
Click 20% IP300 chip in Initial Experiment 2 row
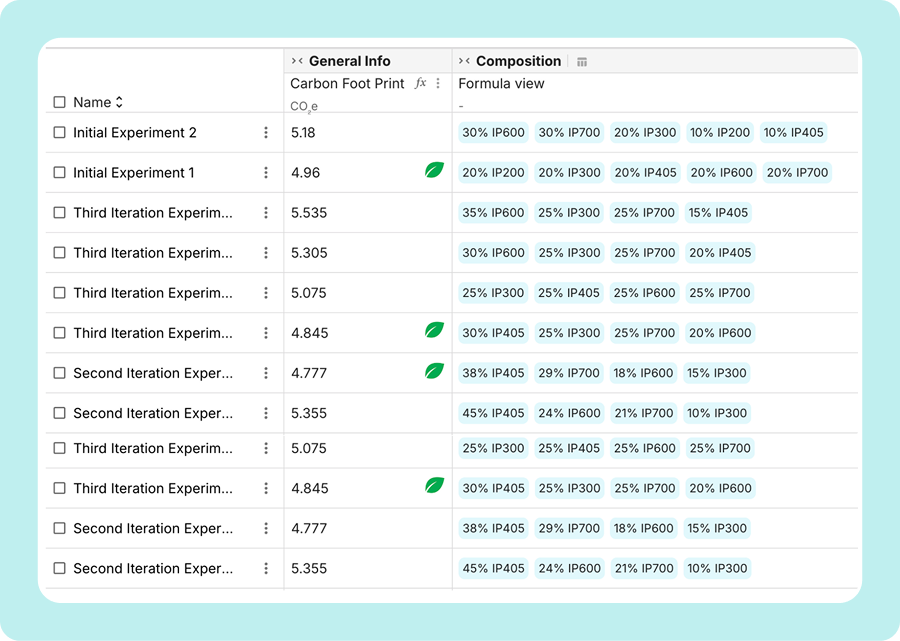645,133
